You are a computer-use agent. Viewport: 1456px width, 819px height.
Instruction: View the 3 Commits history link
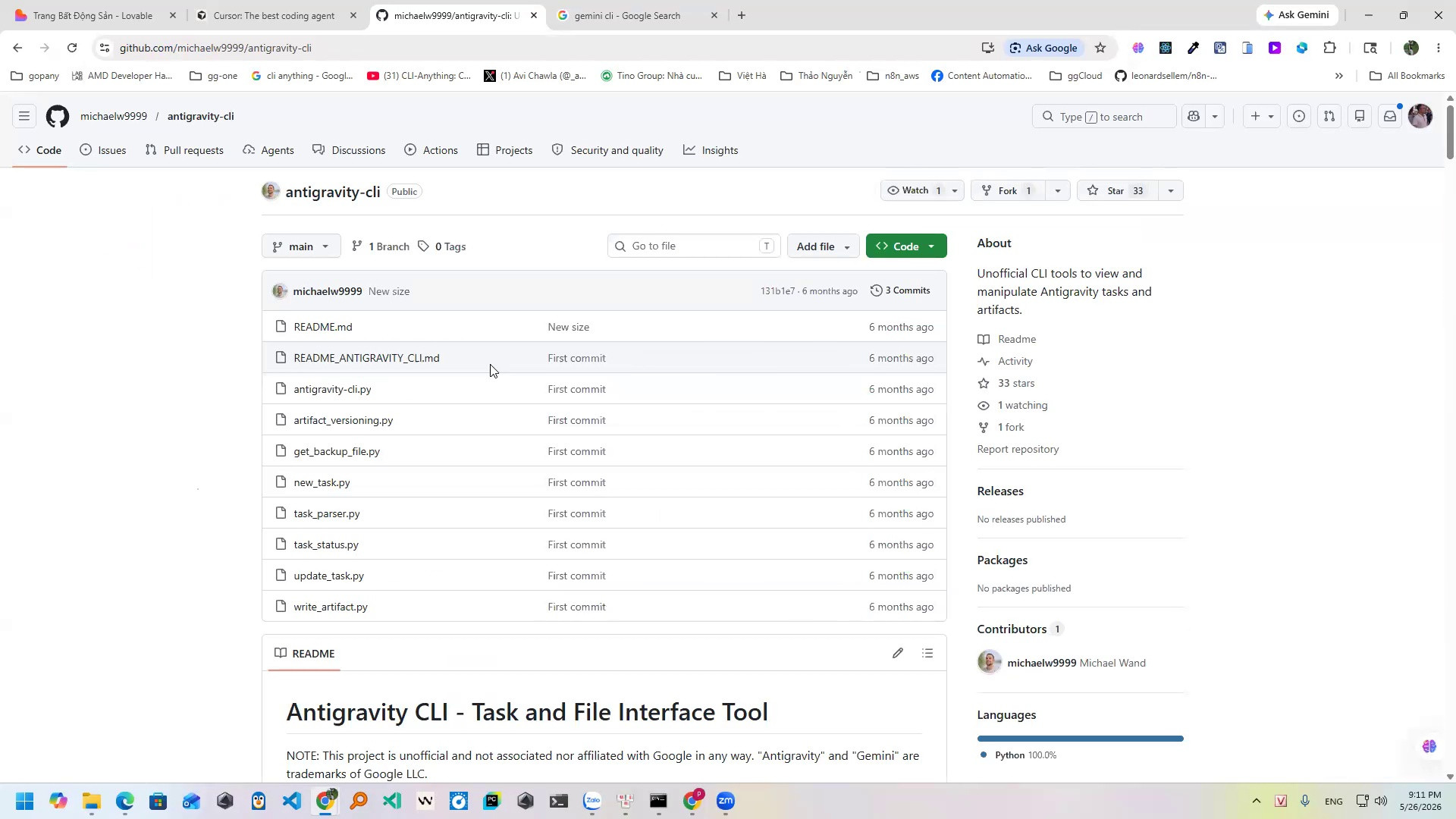900,290
